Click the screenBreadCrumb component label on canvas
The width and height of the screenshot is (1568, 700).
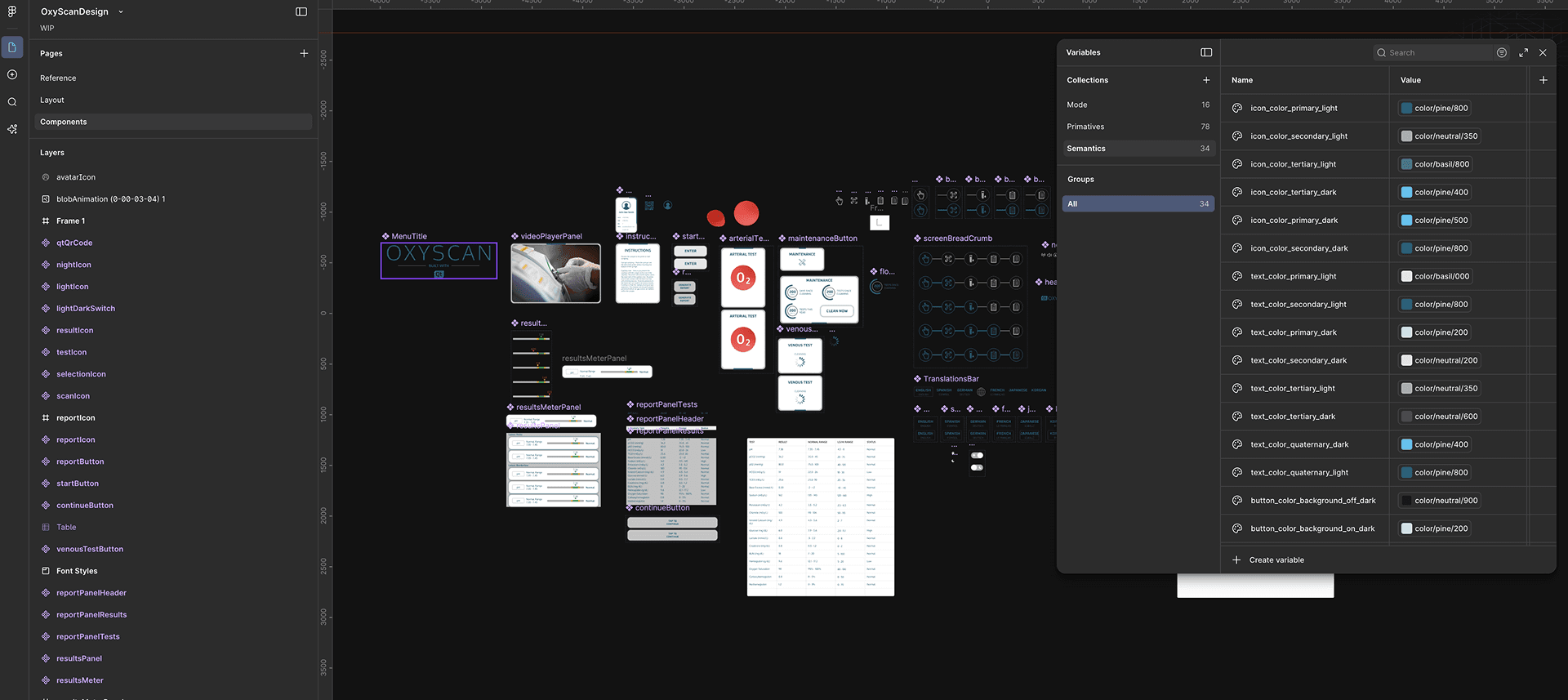957,239
